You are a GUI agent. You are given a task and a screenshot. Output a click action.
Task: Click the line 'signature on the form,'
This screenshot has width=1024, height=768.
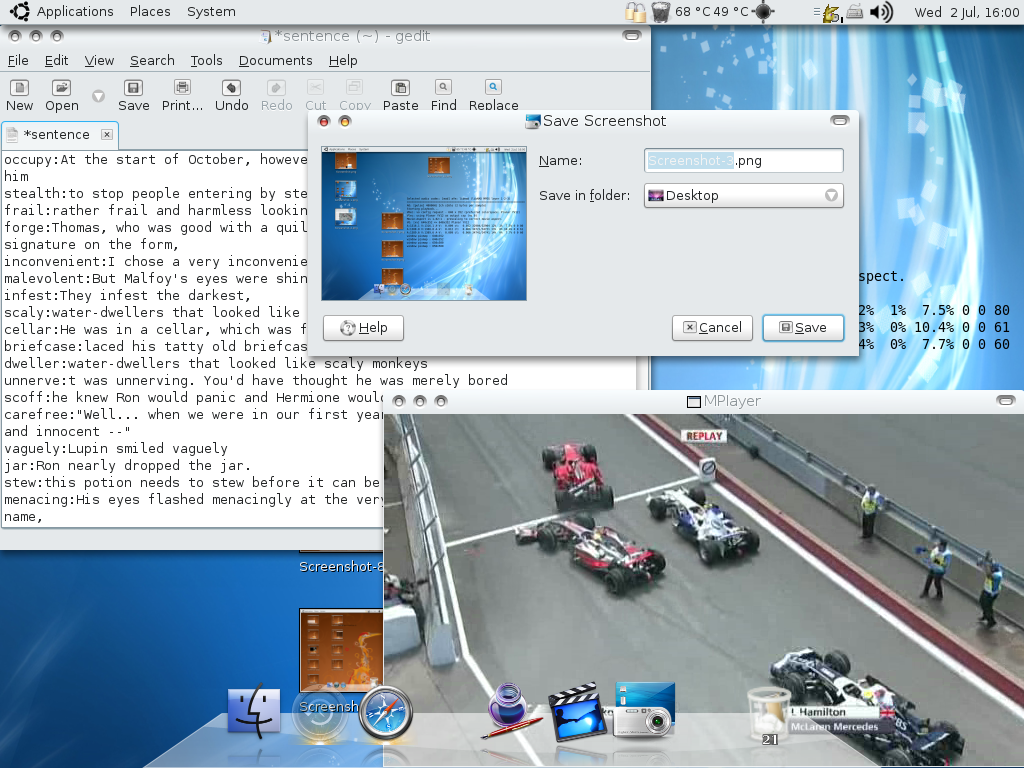[x=91, y=245]
